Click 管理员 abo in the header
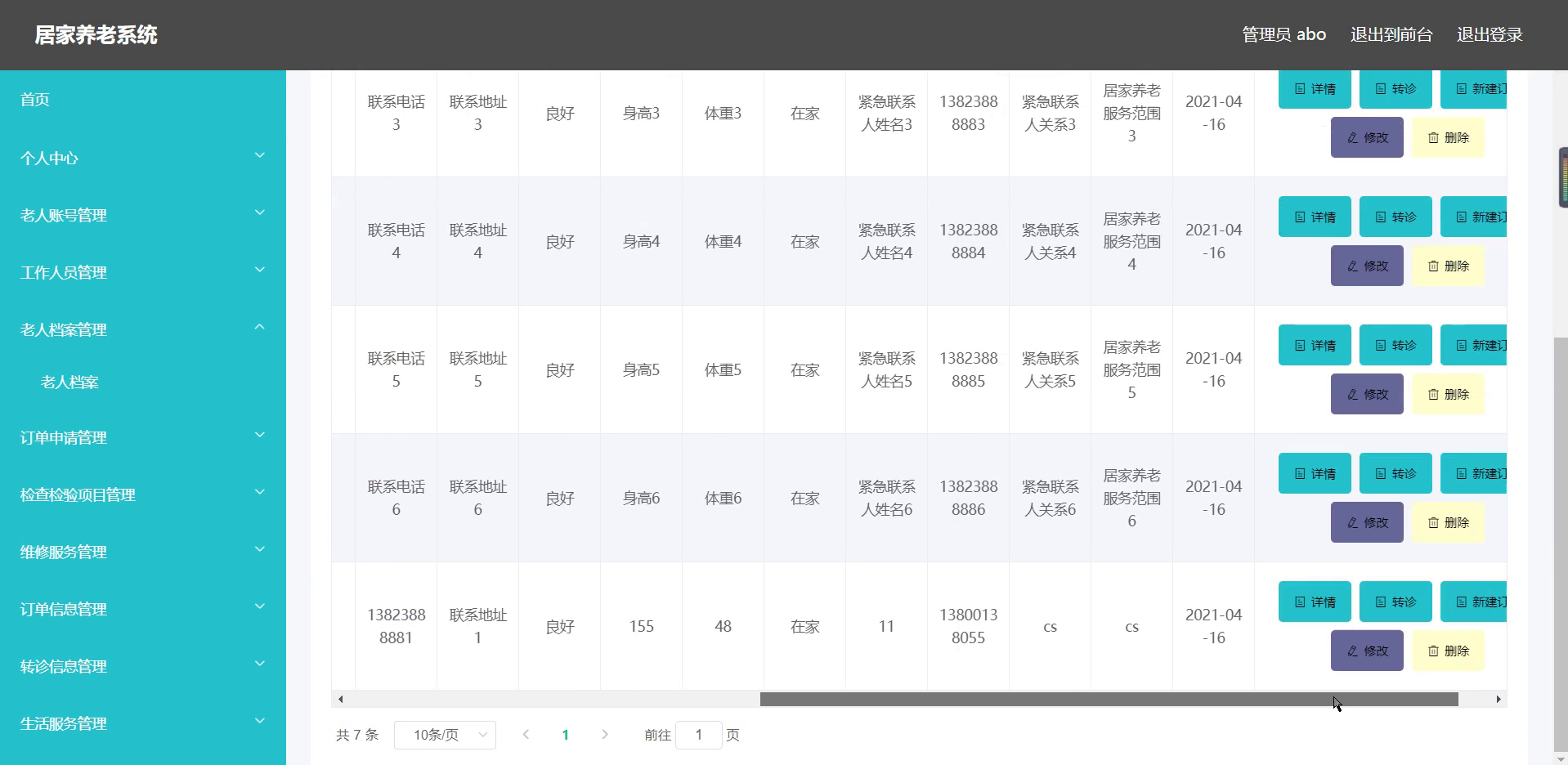The width and height of the screenshot is (1568, 765). click(1284, 34)
